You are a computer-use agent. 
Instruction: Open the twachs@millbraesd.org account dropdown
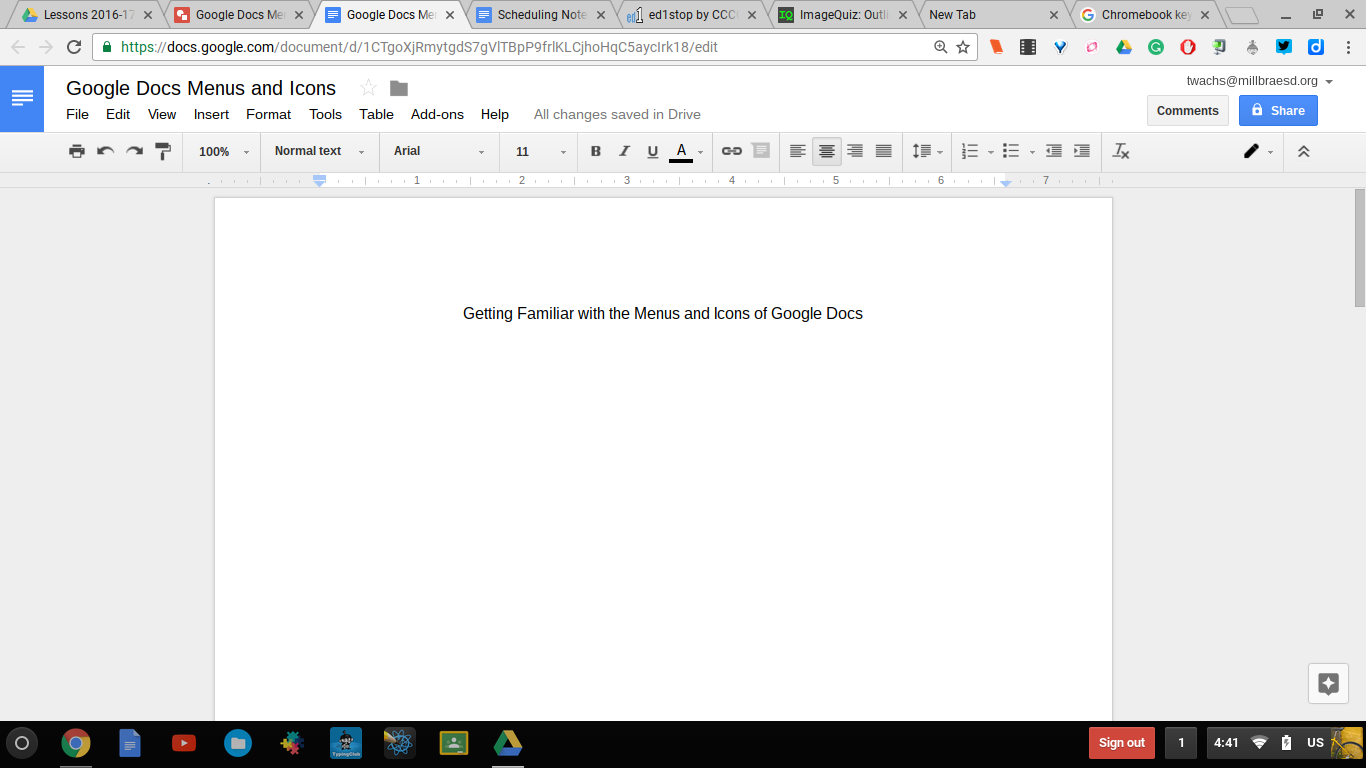[1260, 81]
